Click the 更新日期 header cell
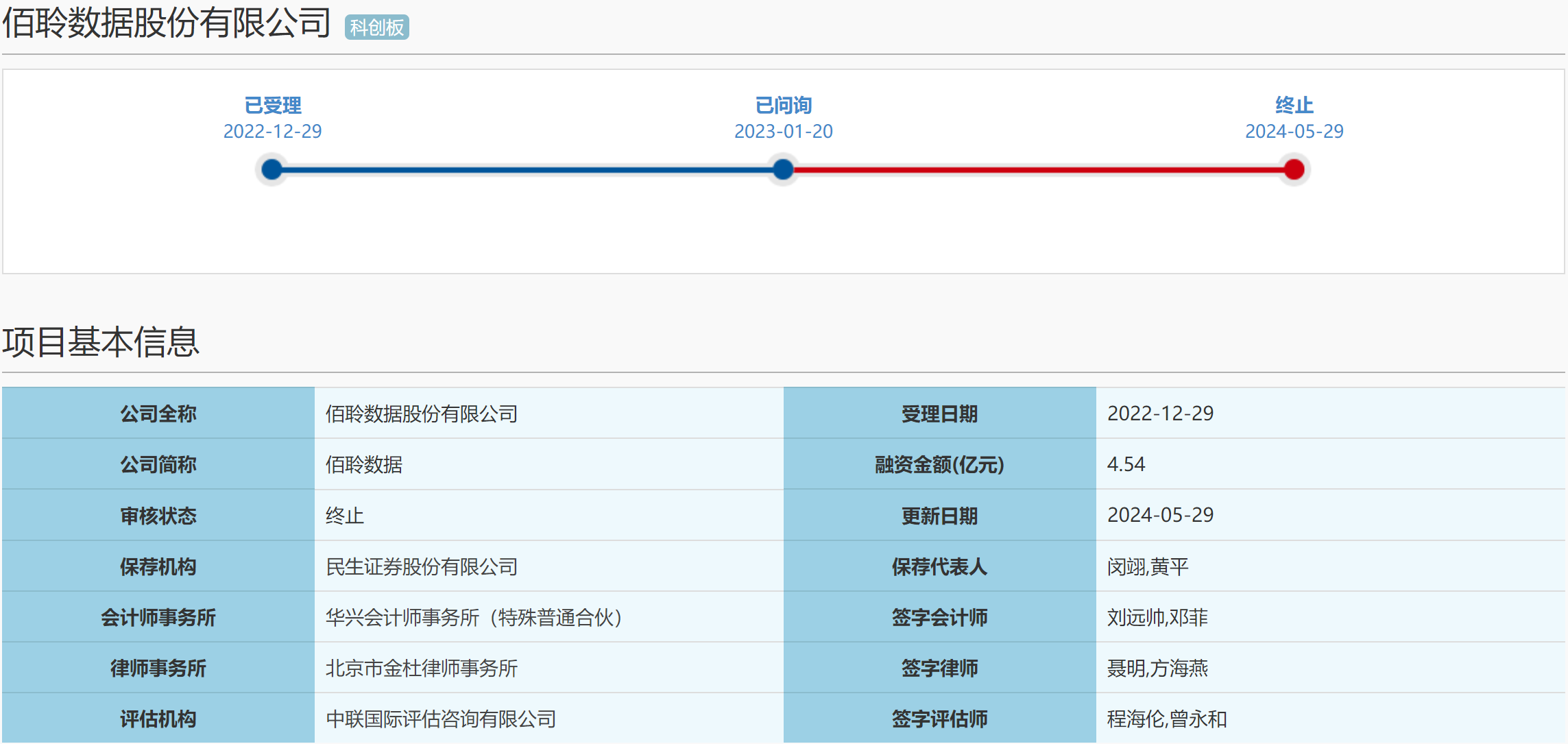 click(939, 515)
